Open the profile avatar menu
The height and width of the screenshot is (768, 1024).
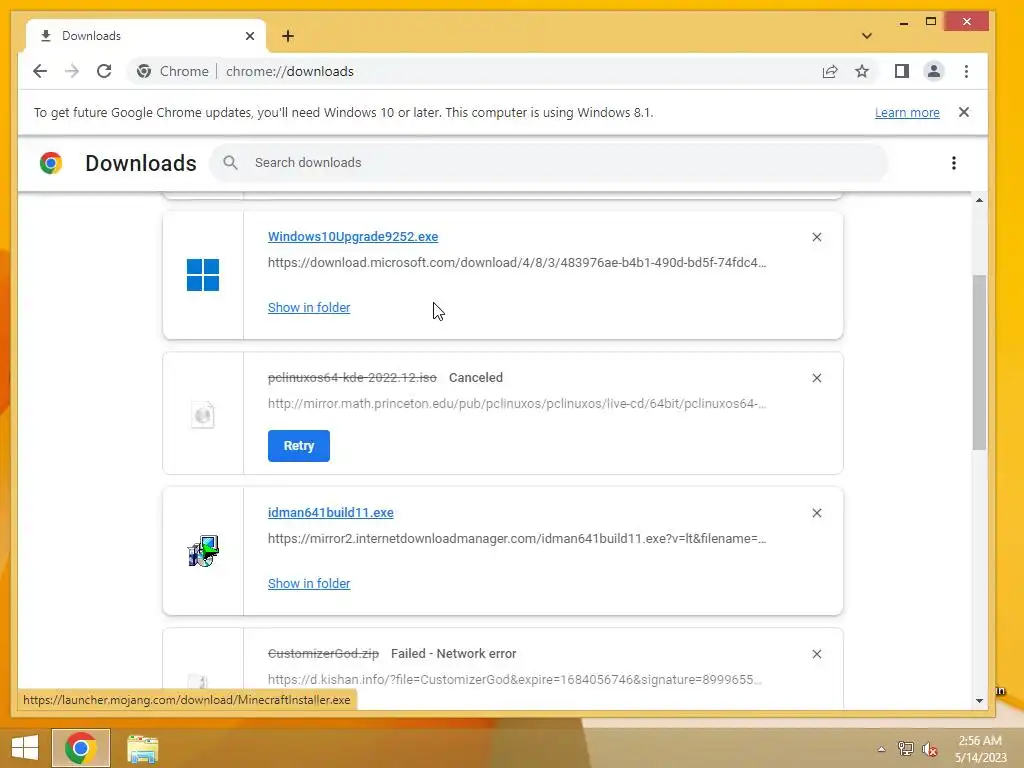934,71
